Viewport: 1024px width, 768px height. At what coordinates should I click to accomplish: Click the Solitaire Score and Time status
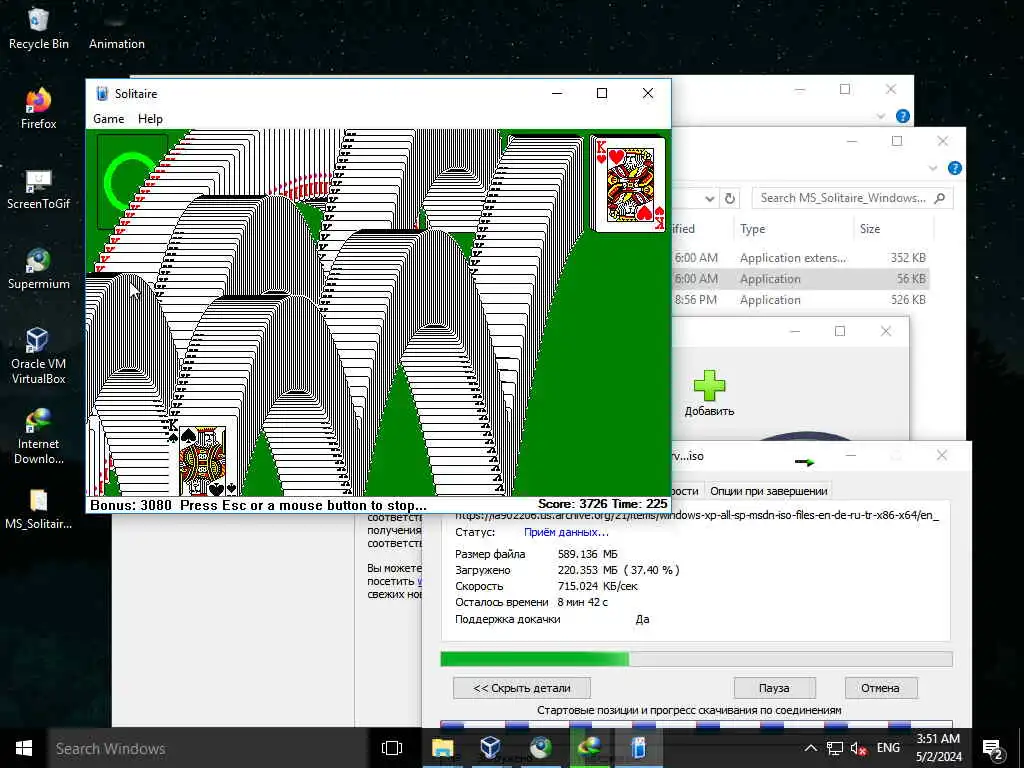point(602,504)
